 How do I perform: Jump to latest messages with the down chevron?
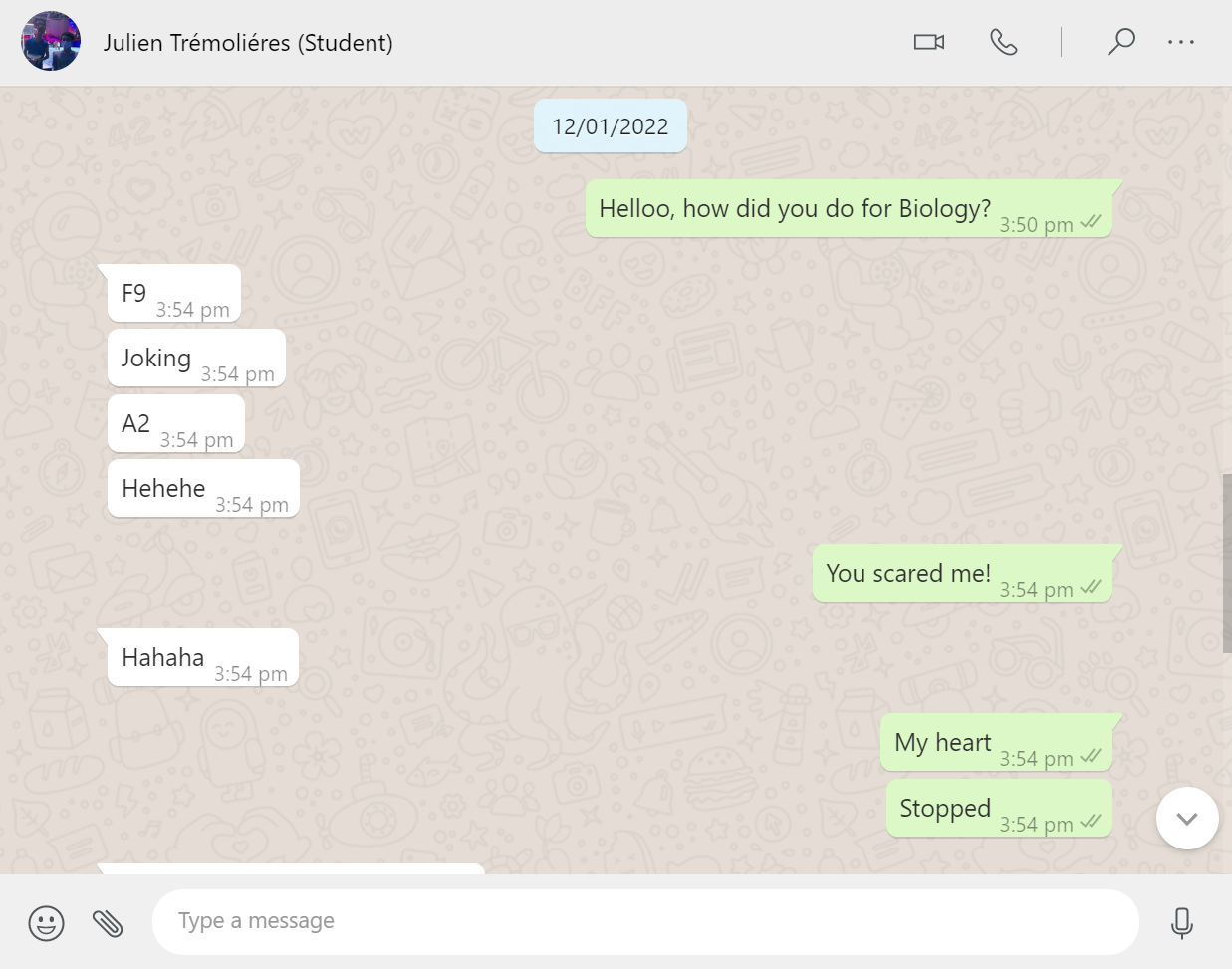pyautogui.click(x=1186, y=819)
